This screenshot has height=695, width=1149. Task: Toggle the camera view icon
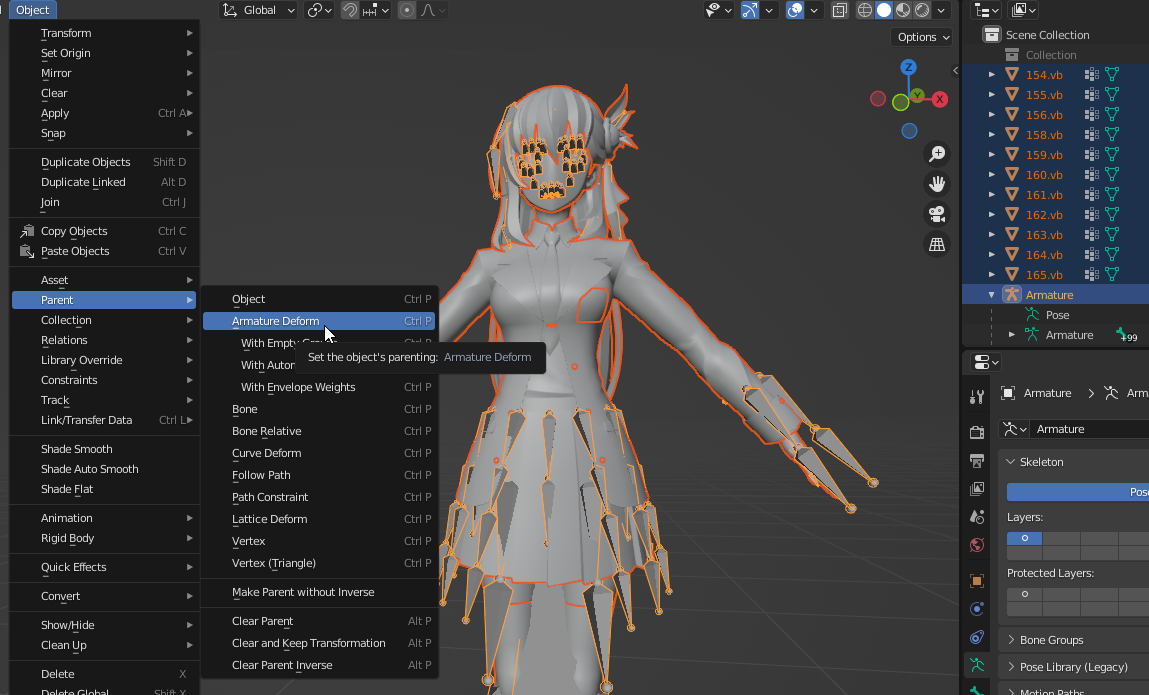coord(937,214)
